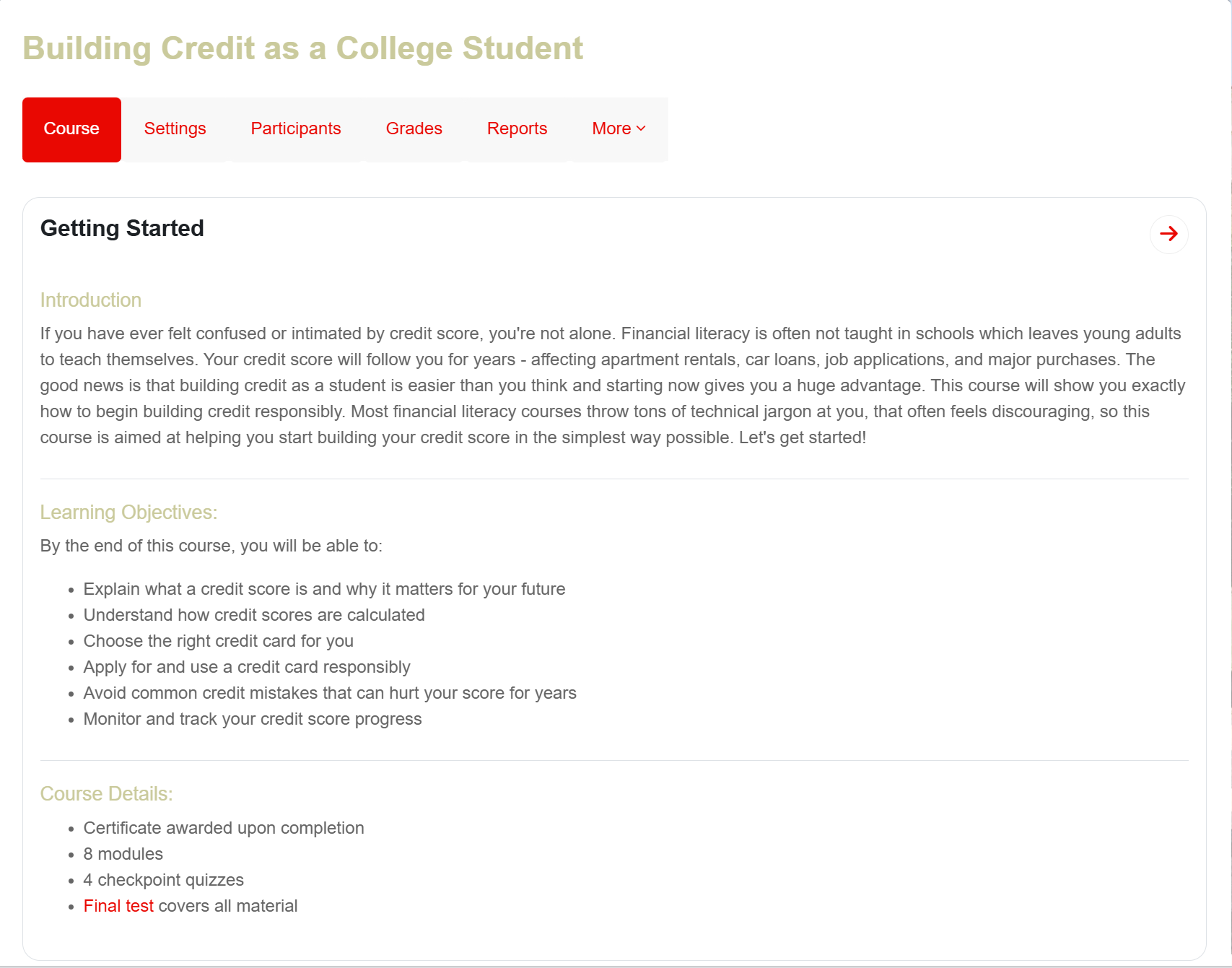Click the Building Credit as a College Student title
1232x968 pixels.
point(302,48)
